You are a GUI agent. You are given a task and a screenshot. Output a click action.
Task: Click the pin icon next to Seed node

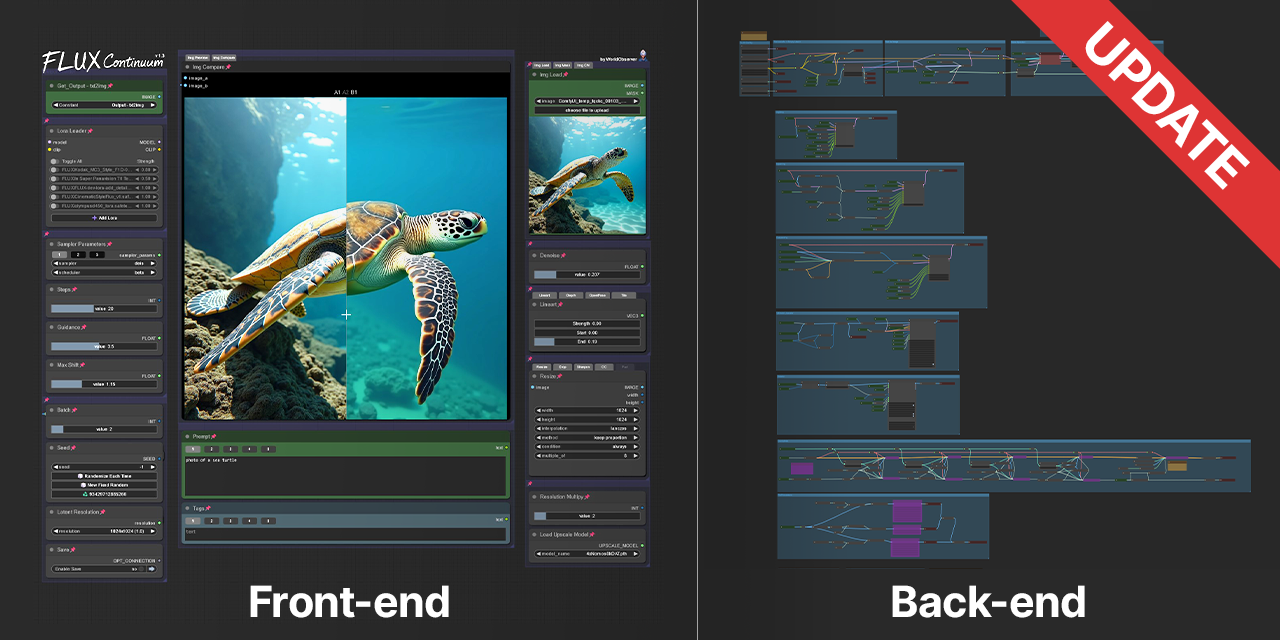pyautogui.click(x=74, y=447)
